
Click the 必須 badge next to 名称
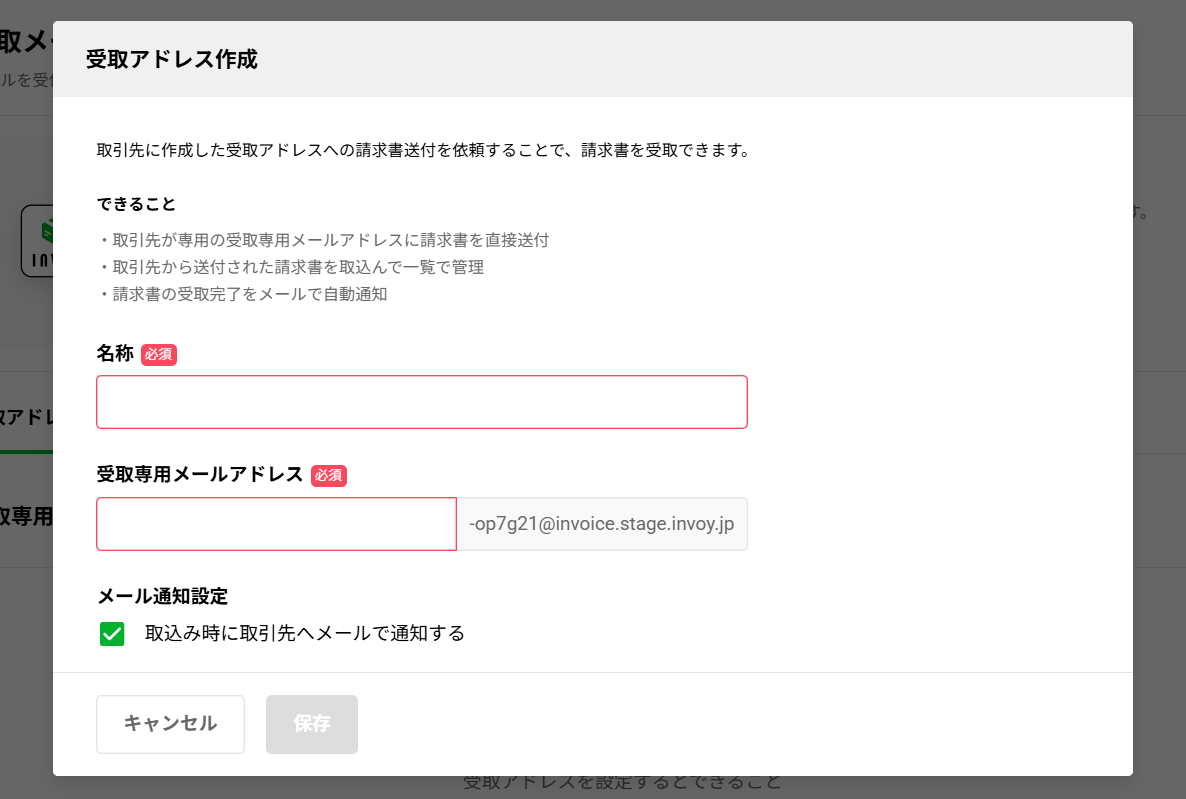(x=159, y=355)
